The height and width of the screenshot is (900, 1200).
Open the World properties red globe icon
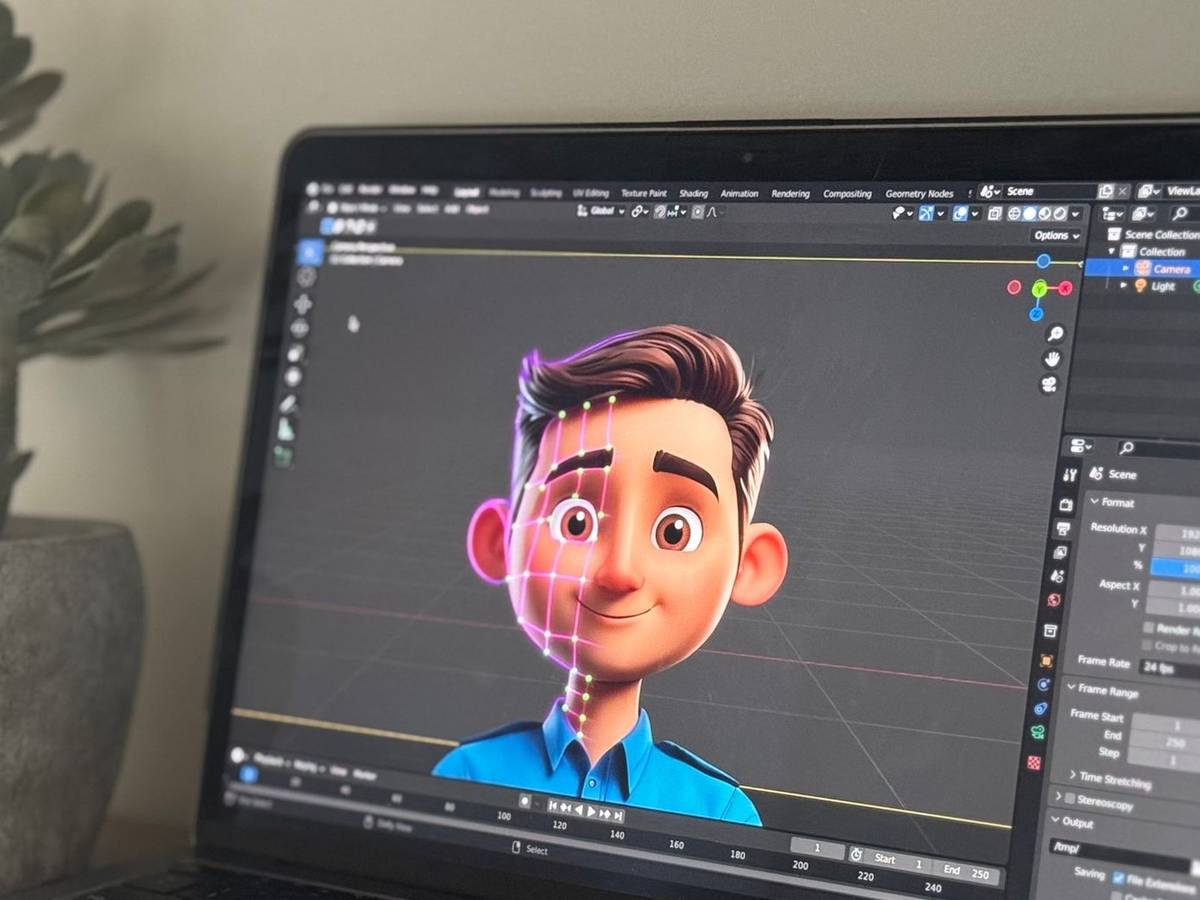click(x=1054, y=601)
